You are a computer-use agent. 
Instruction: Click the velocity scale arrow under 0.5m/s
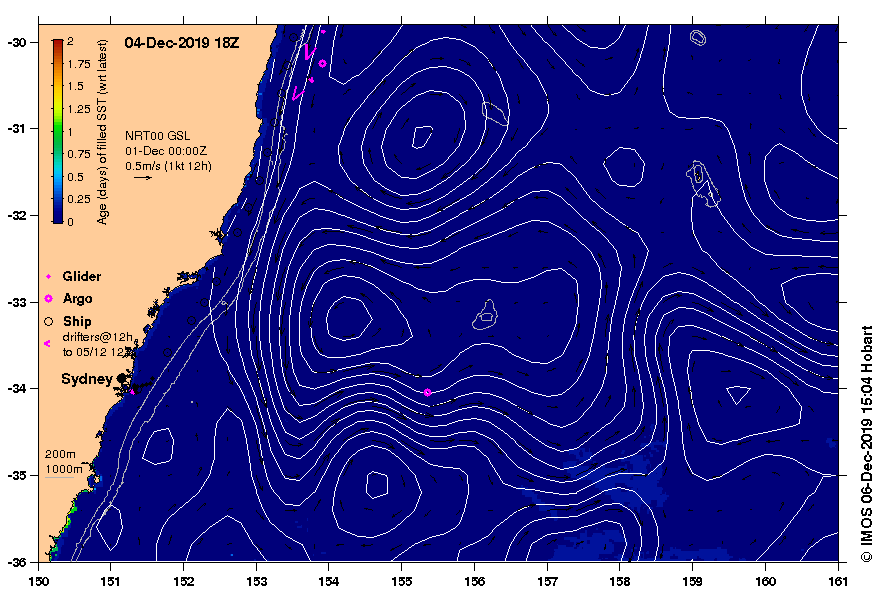[x=143, y=178]
